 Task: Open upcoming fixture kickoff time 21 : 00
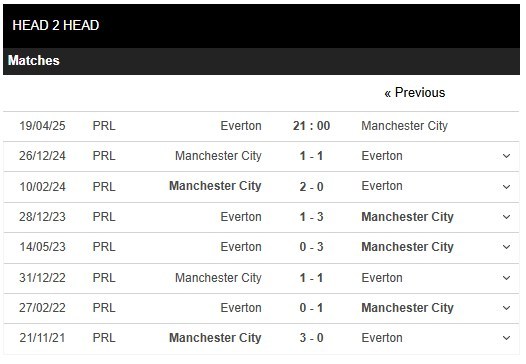click(311, 126)
